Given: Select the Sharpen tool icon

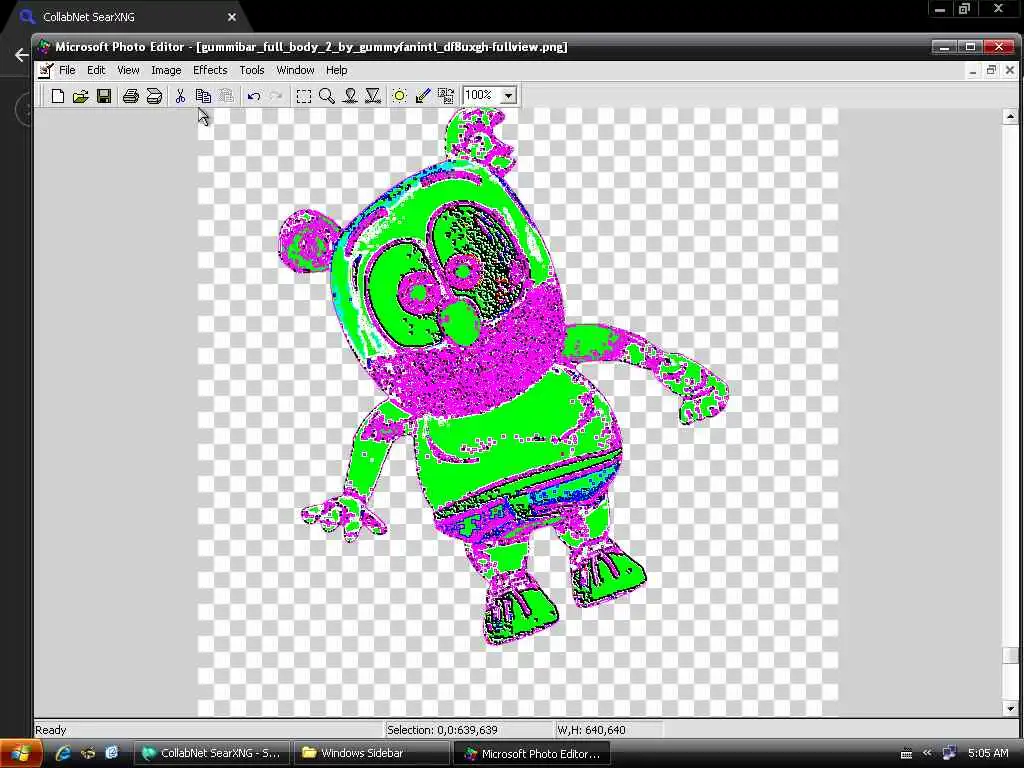Looking at the screenshot, I should coord(373,96).
